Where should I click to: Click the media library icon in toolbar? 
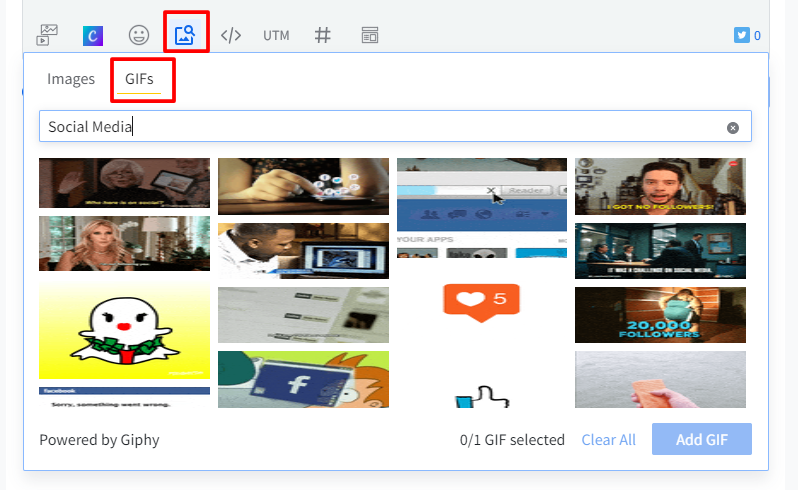coord(47,35)
